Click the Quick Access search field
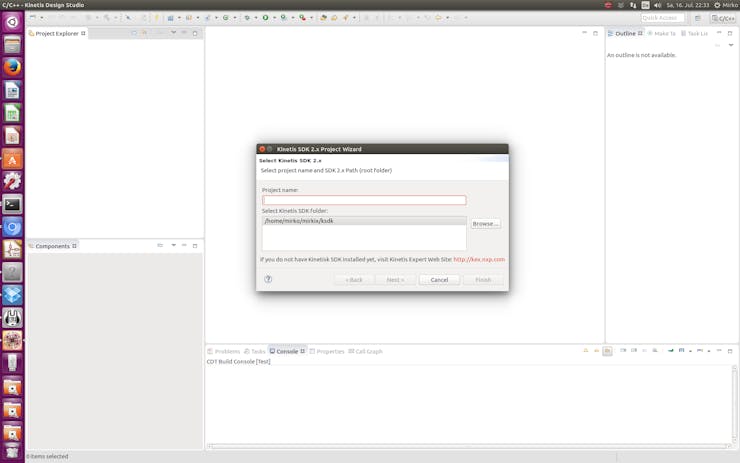Screen dimensions: 740x463 coord(662,18)
